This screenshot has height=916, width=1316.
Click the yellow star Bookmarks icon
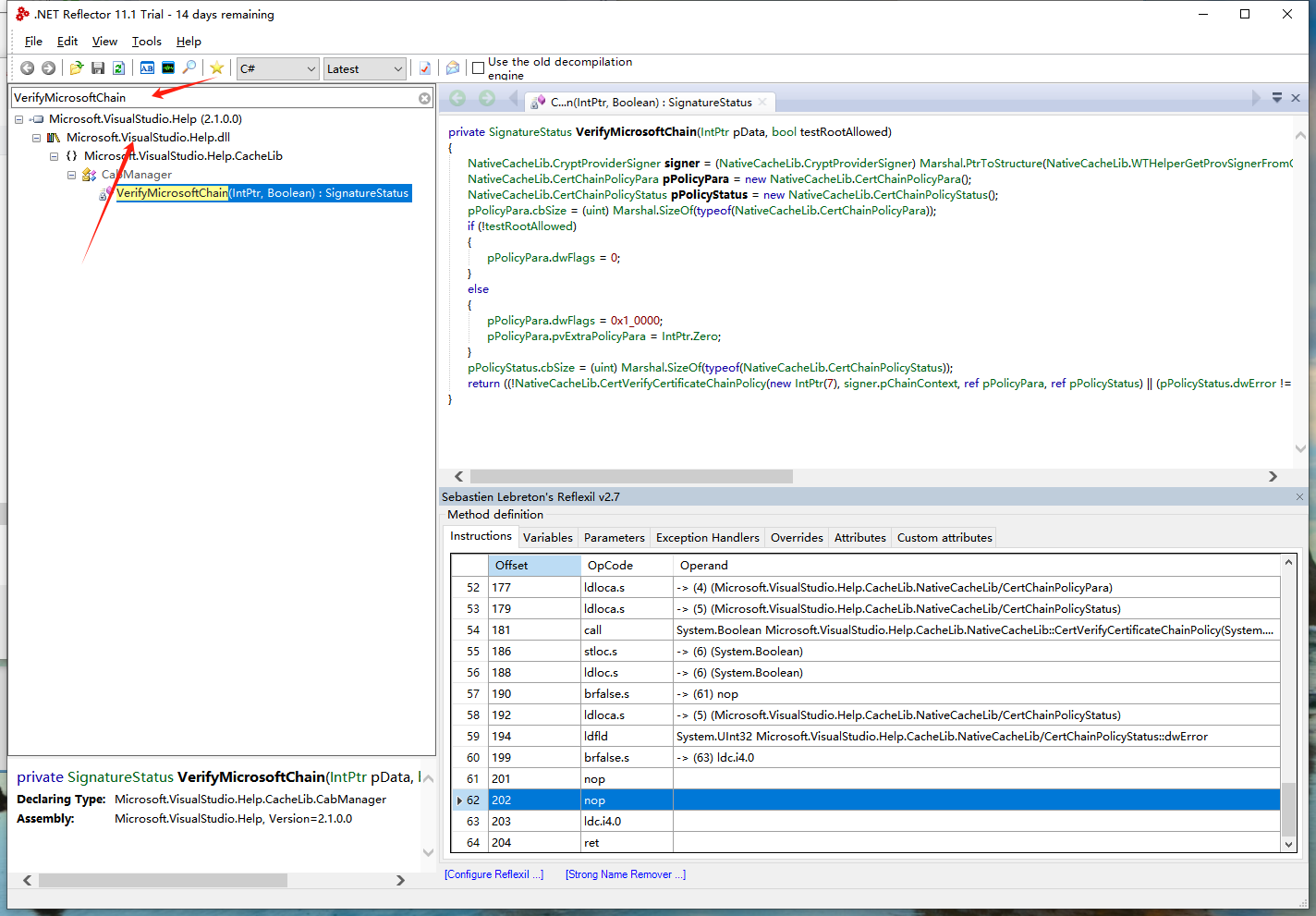[x=217, y=68]
